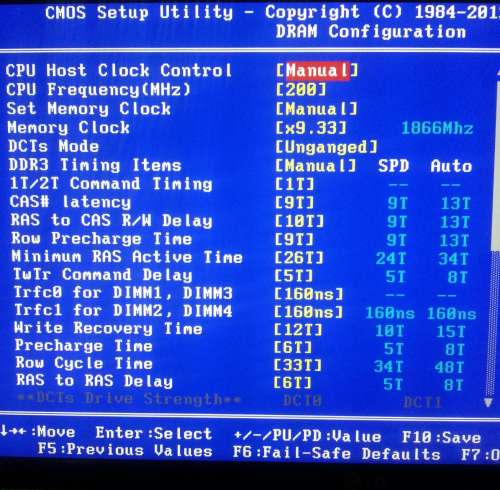The width and height of the screenshot is (500, 490).
Task: Click the SPD 10T Write Recovery value
Action: point(390,331)
